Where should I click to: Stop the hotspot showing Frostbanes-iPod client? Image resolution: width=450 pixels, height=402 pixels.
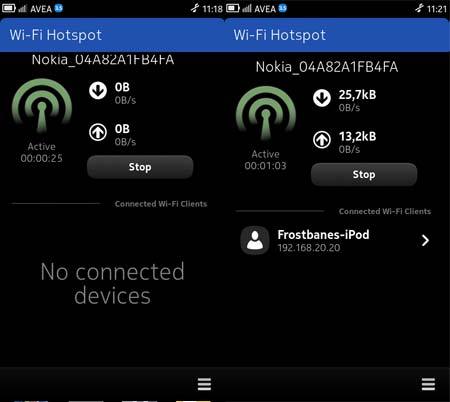click(x=364, y=174)
